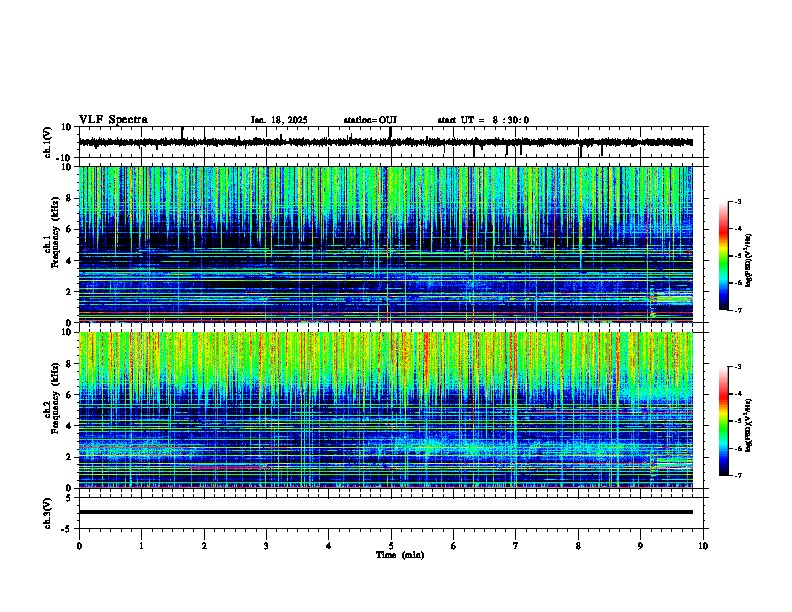Click time axis tick label "5" above Time (min)
The image size is (792, 612).
pyautogui.click(x=391, y=546)
